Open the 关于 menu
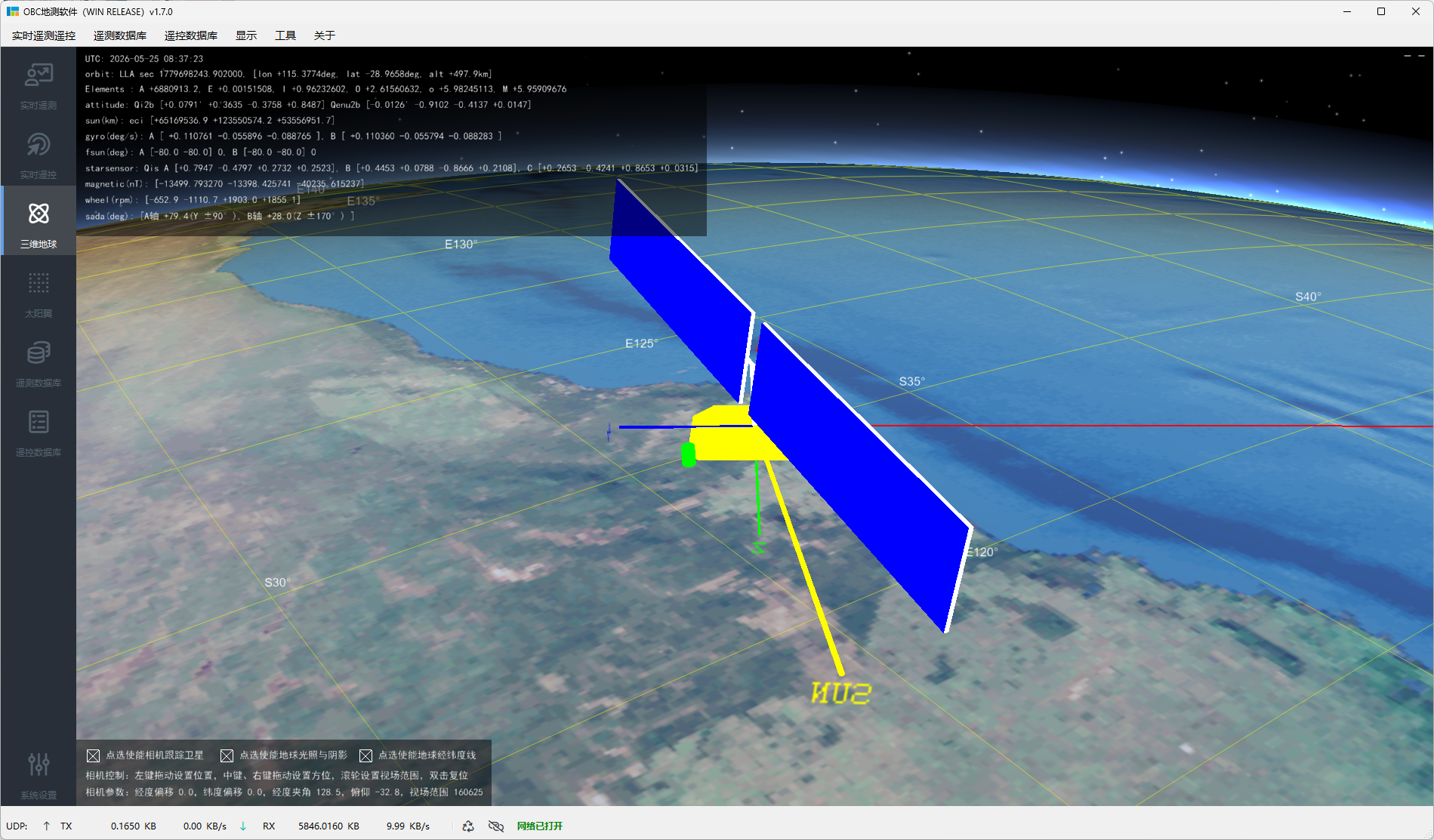The image size is (1434, 840). 325,35
